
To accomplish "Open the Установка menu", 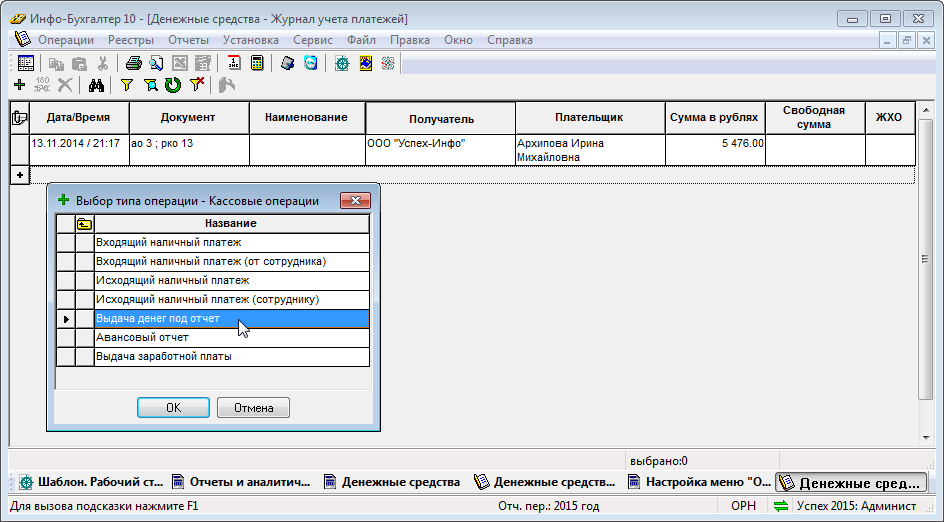I will 250,40.
